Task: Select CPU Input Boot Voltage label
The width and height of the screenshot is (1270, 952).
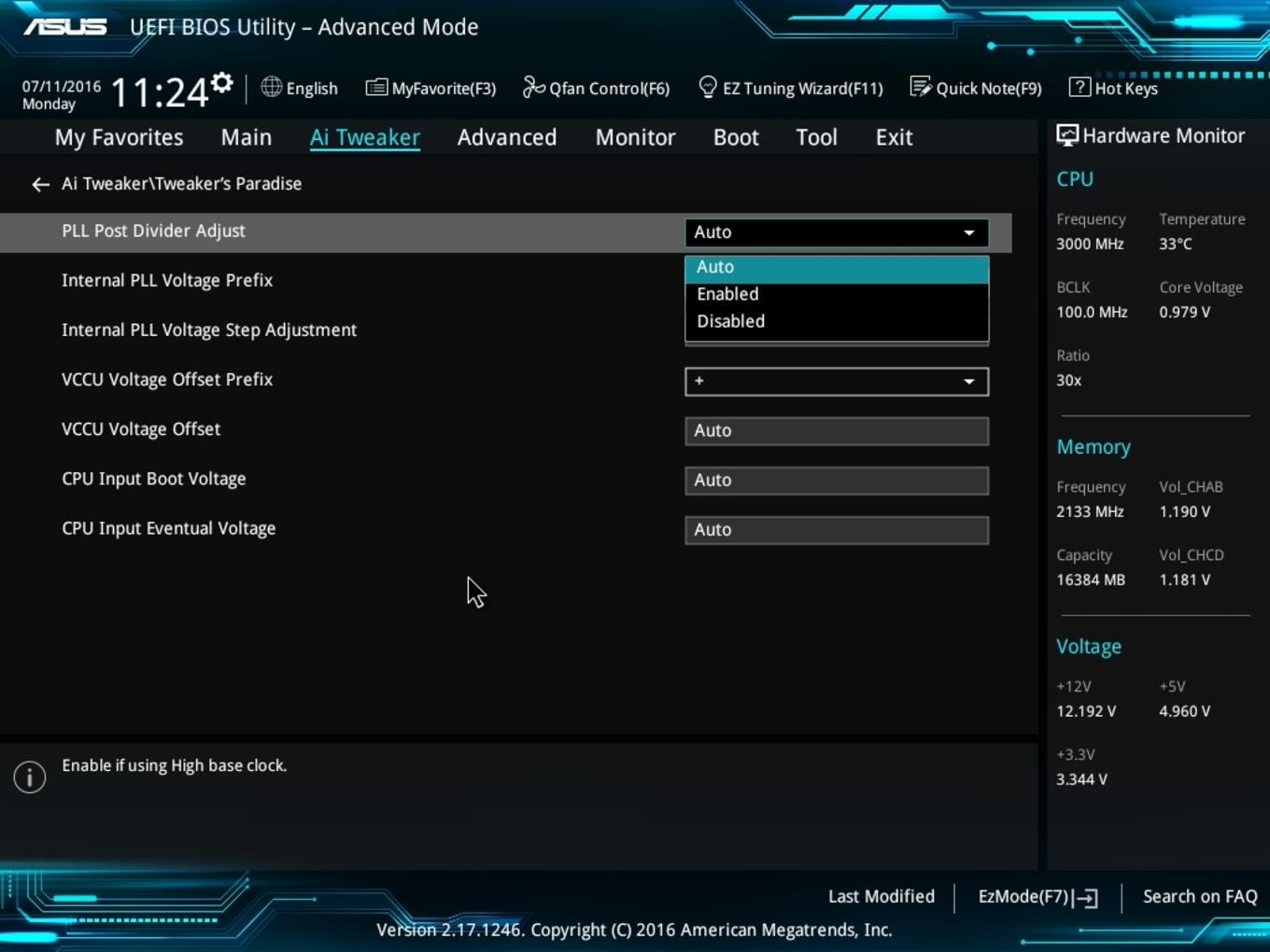Action: [154, 479]
